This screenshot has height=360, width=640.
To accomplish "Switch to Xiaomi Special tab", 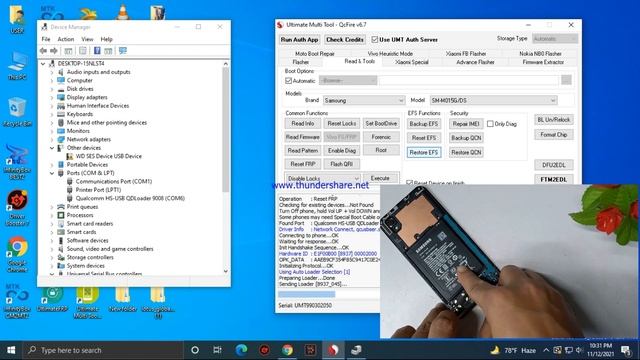I will click(x=412, y=62).
